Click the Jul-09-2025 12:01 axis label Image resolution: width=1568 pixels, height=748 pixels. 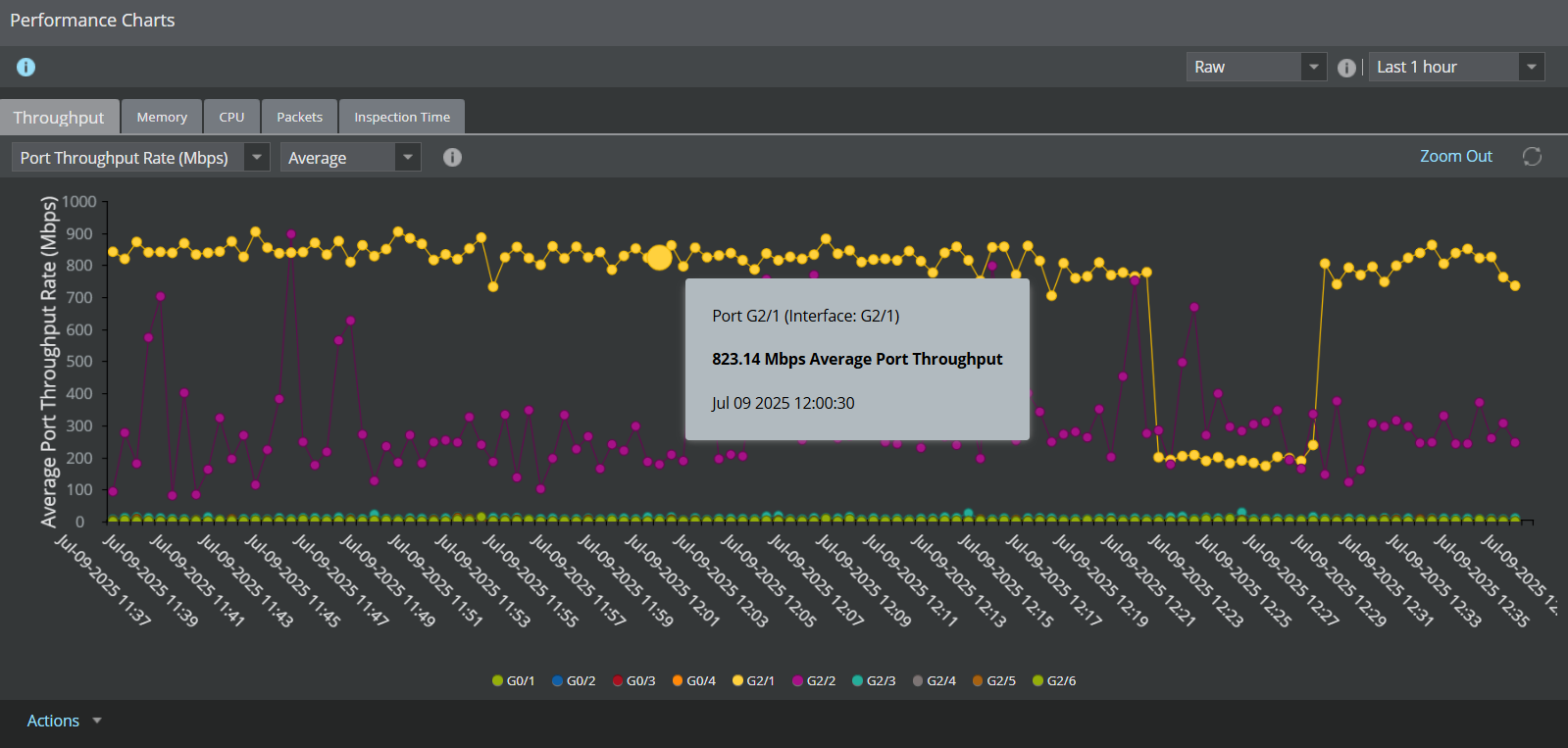pos(673,580)
